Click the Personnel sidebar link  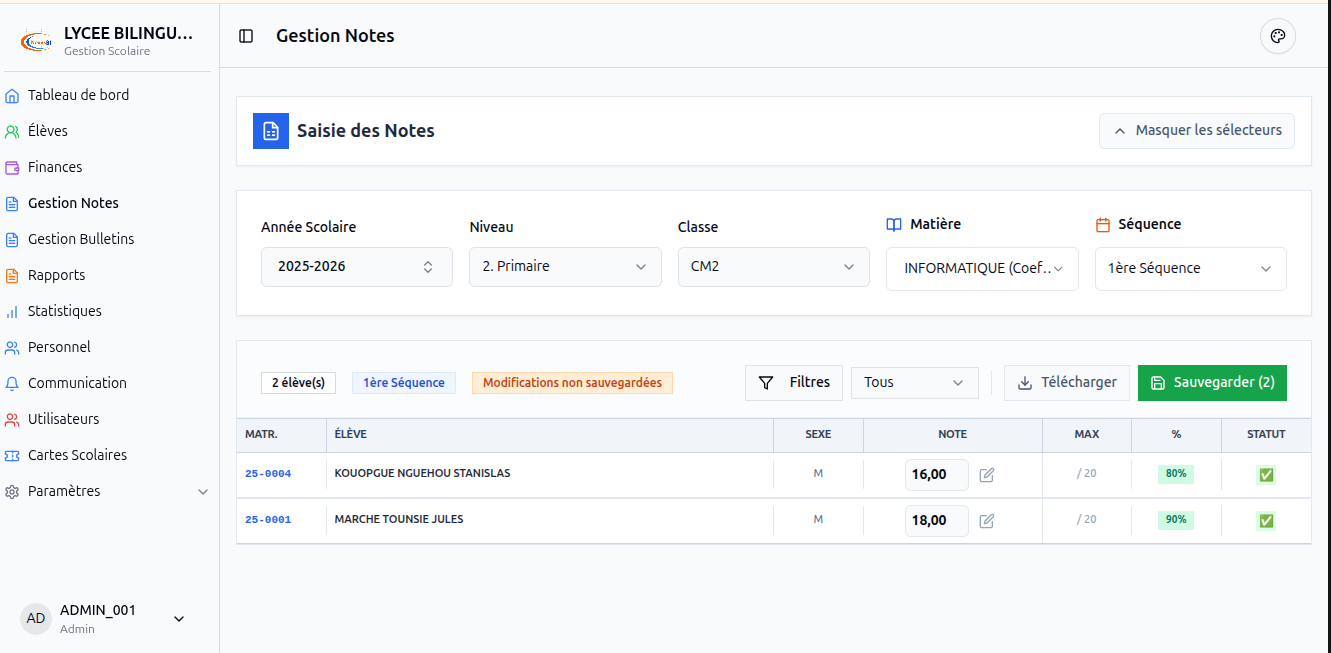59,348
